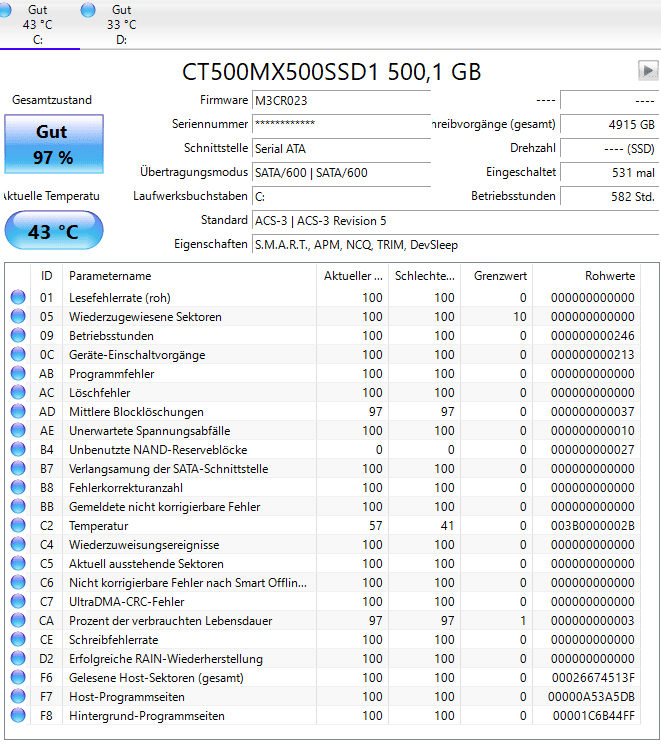Image resolution: width=661 pixels, height=747 pixels.
Task: Click the next disk arrow button
Action: pos(648,71)
